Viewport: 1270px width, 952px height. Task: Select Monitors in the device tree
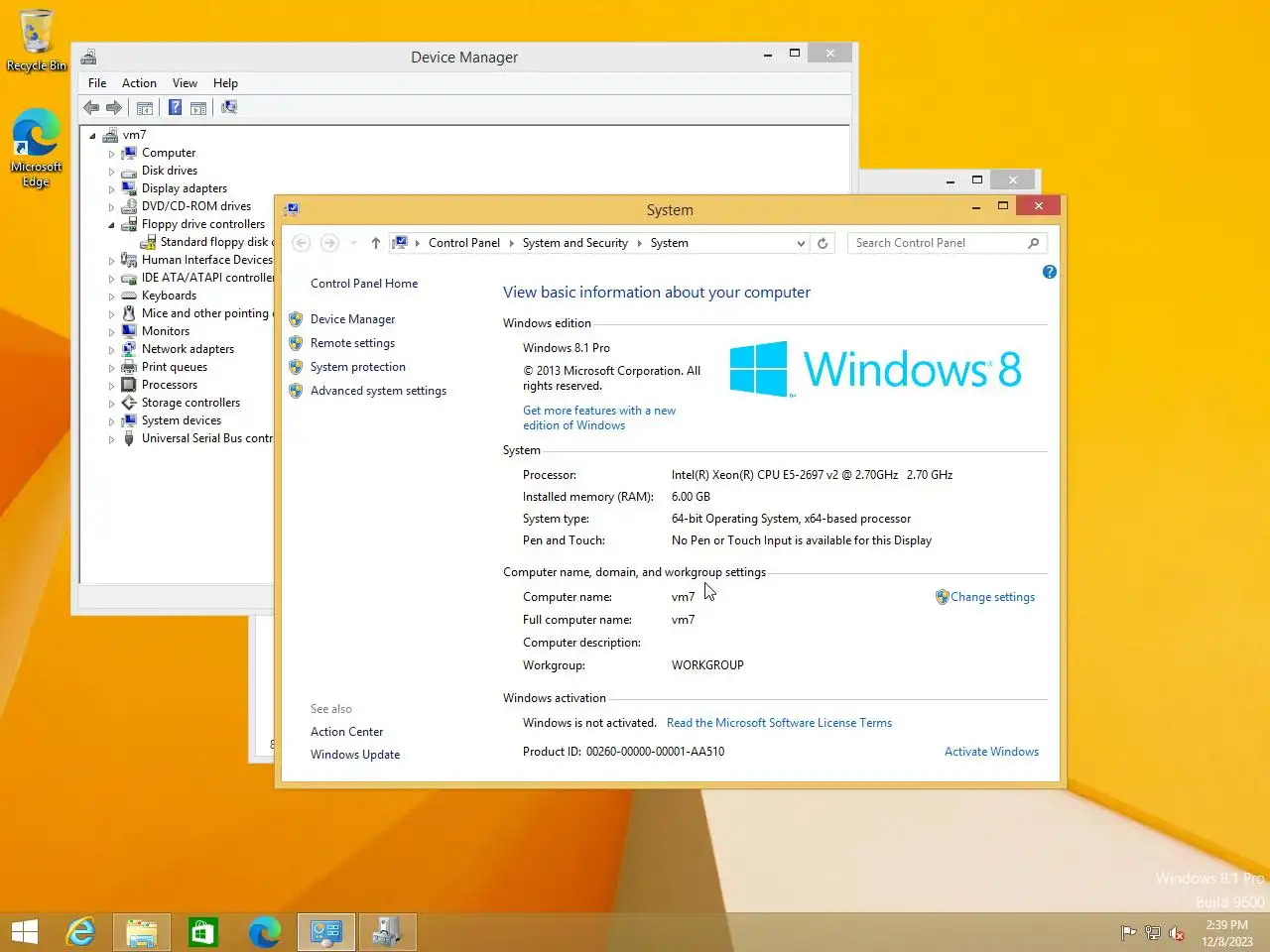pyautogui.click(x=166, y=331)
